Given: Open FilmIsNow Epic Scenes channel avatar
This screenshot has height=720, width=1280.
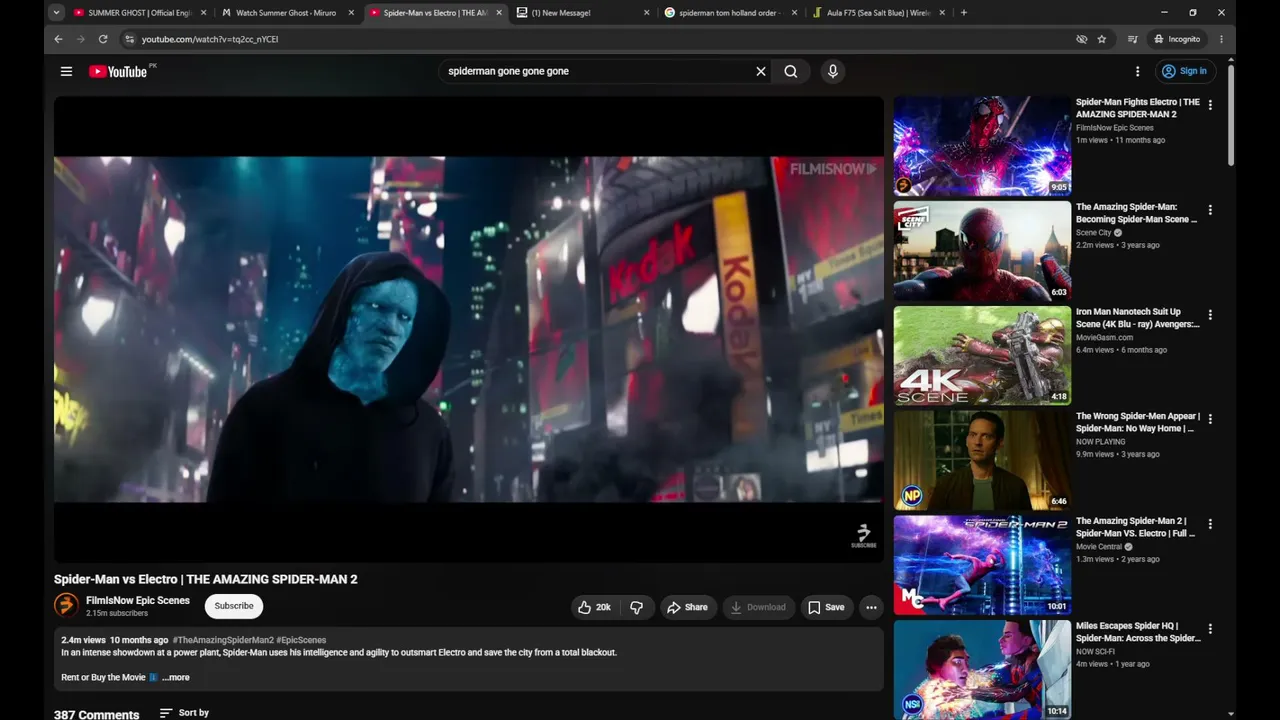Looking at the screenshot, I should 66,605.
